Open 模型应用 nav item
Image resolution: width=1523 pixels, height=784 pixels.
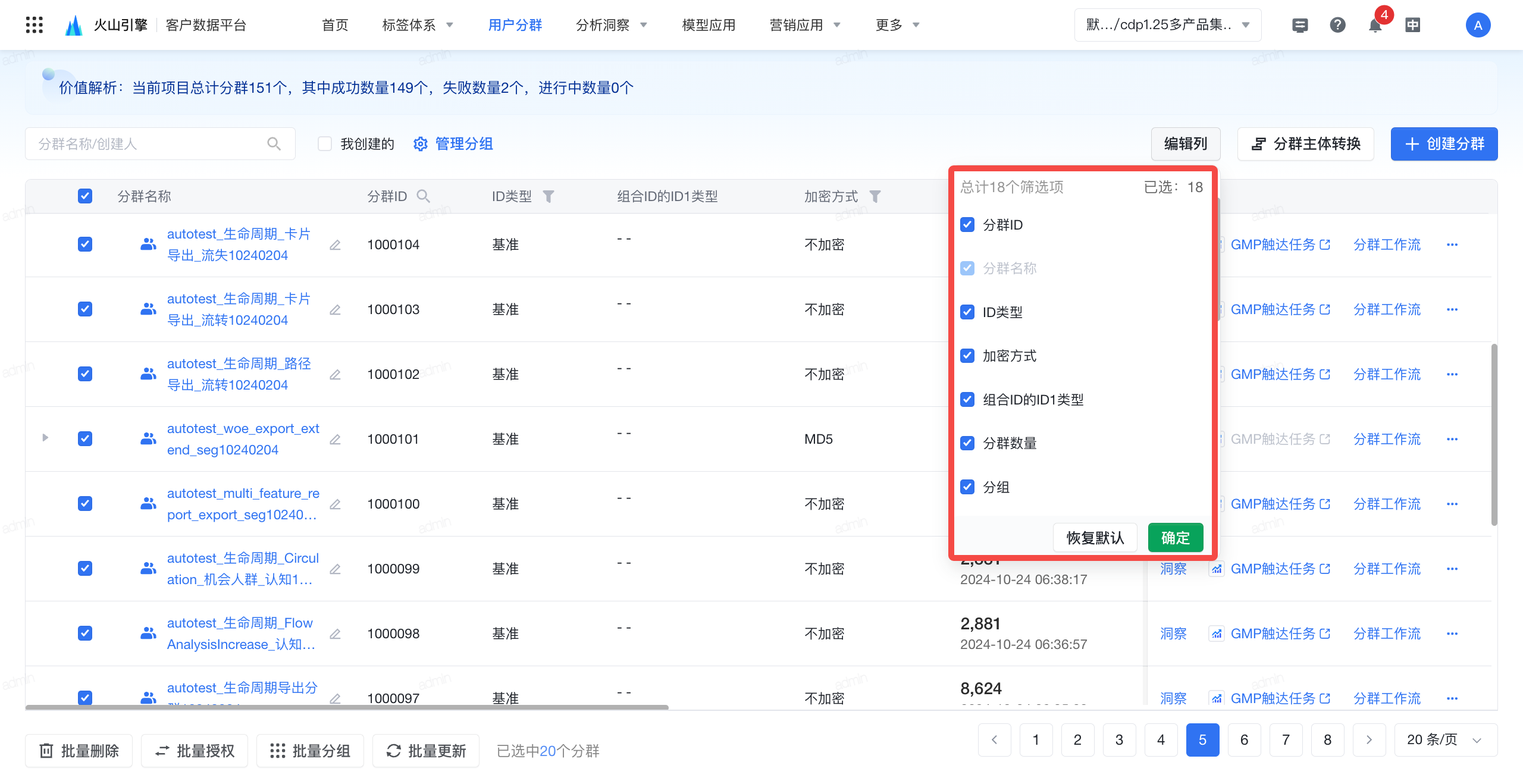tap(709, 25)
